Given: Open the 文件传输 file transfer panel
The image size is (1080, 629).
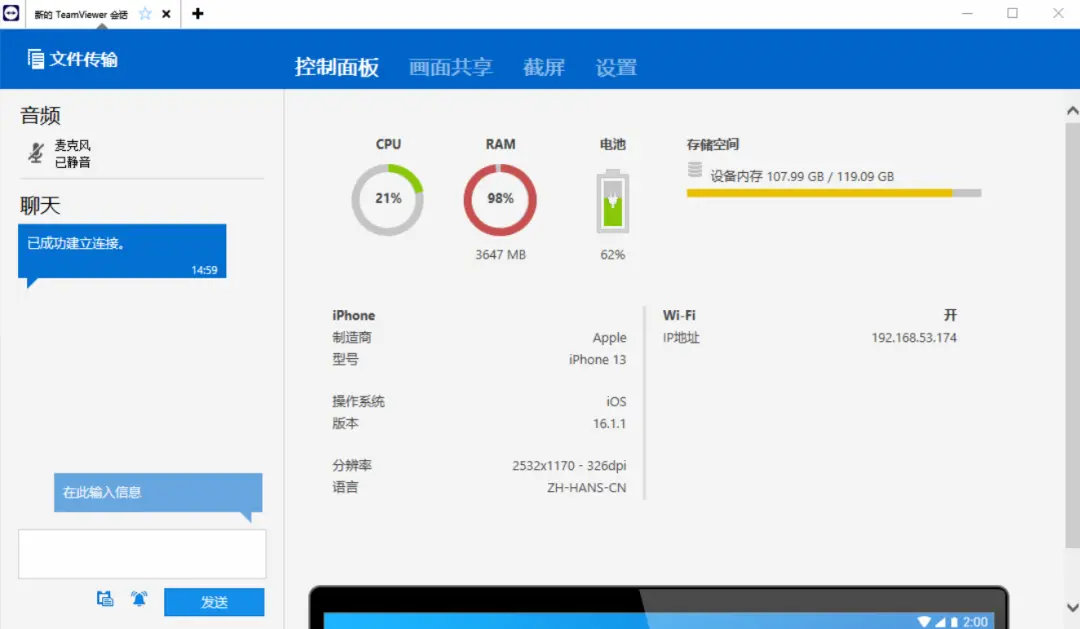Looking at the screenshot, I should tap(69, 59).
